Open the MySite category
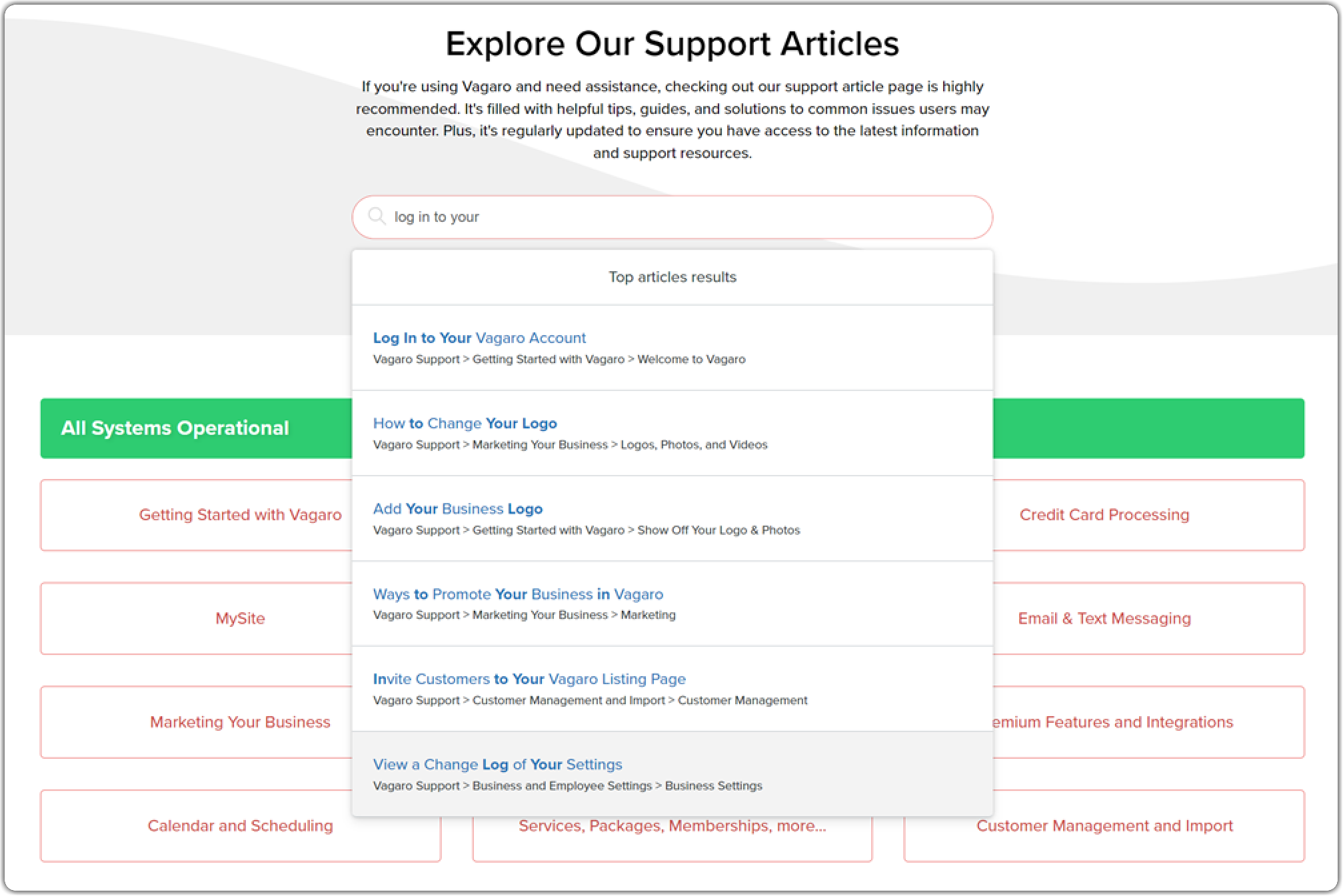This screenshot has height=896, width=1343. click(x=196, y=618)
